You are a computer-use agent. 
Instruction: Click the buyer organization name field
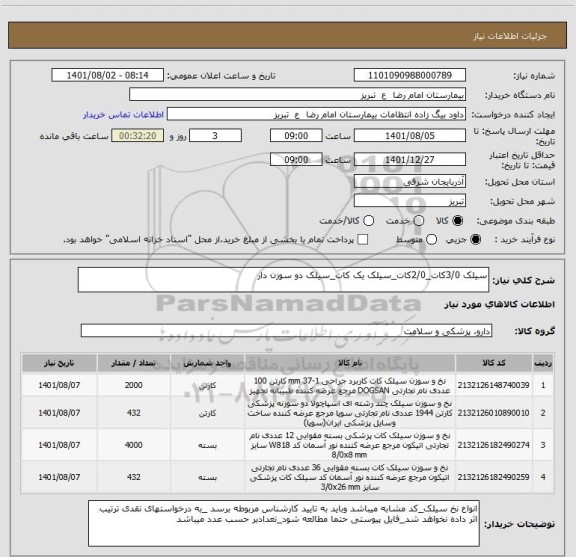coord(298,95)
